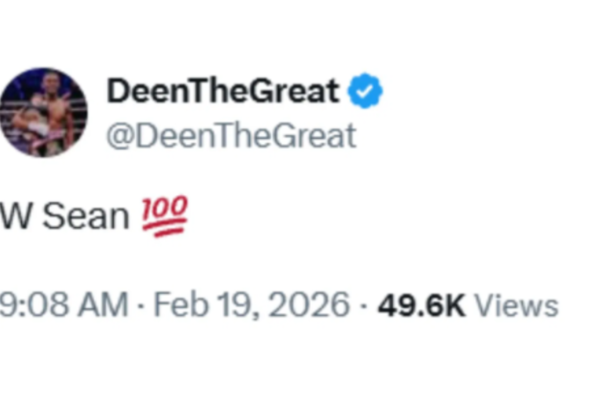This screenshot has width=600, height=400.
Task: Click the year 2026 in the timestamp
Action: [309, 305]
